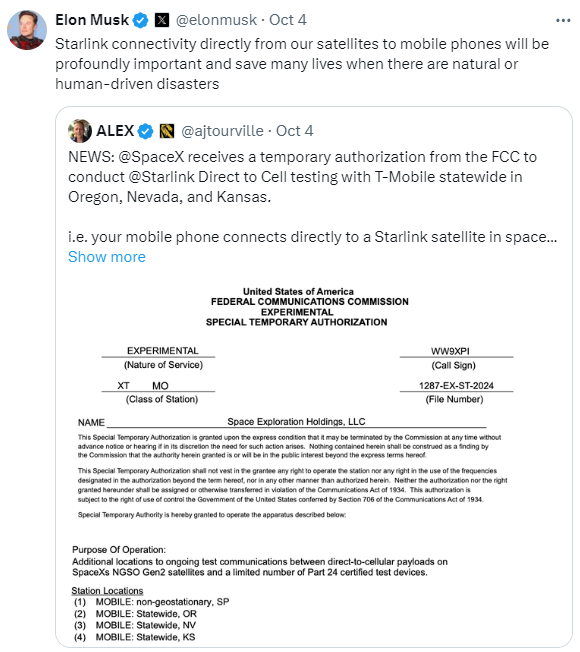The image size is (580, 652).
Task: Click the @Starlink mention in quoted tweet
Action: pos(161,177)
